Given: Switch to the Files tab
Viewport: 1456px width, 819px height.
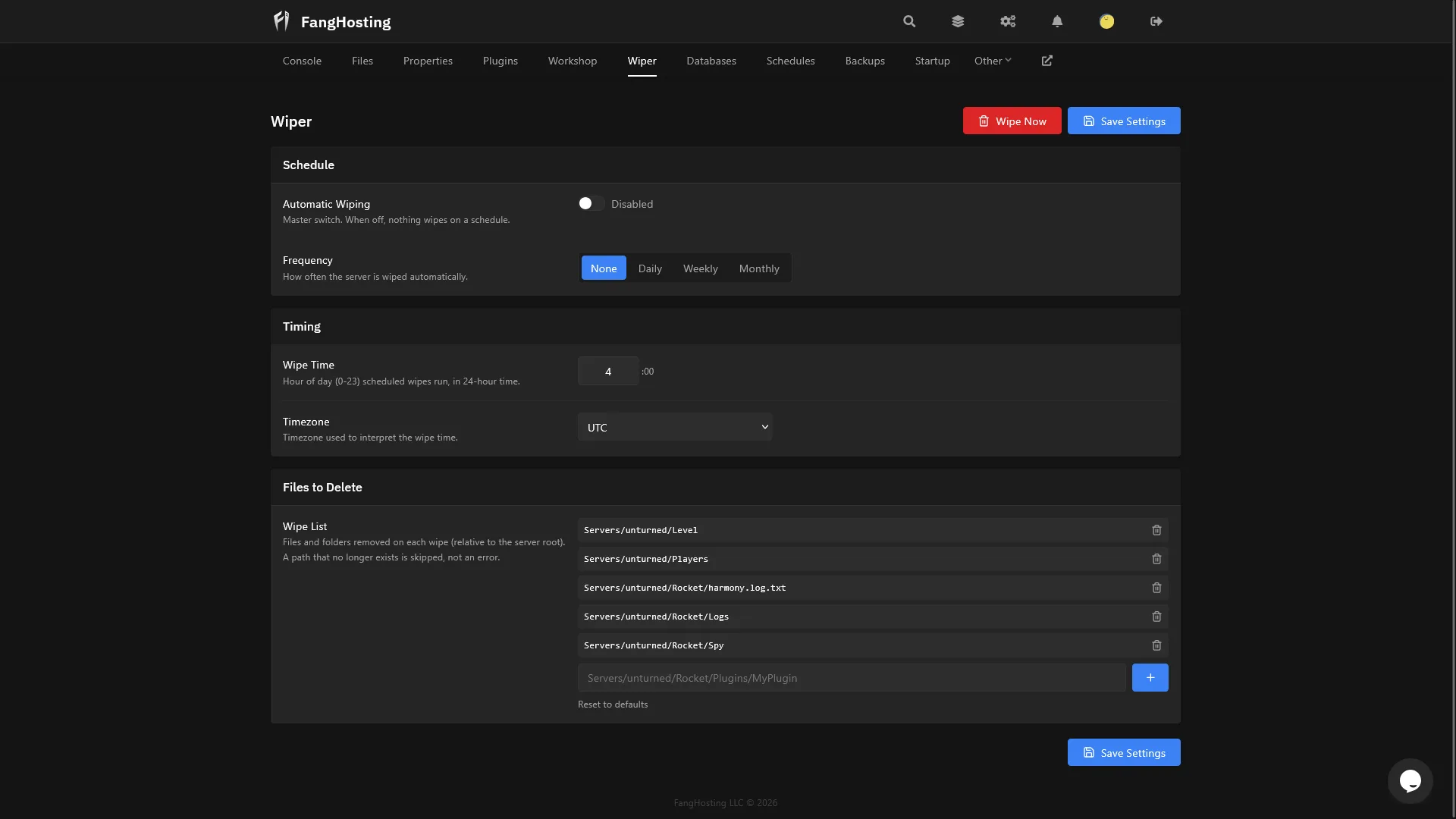Looking at the screenshot, I should pyautogui.click(x=362, y=61).
